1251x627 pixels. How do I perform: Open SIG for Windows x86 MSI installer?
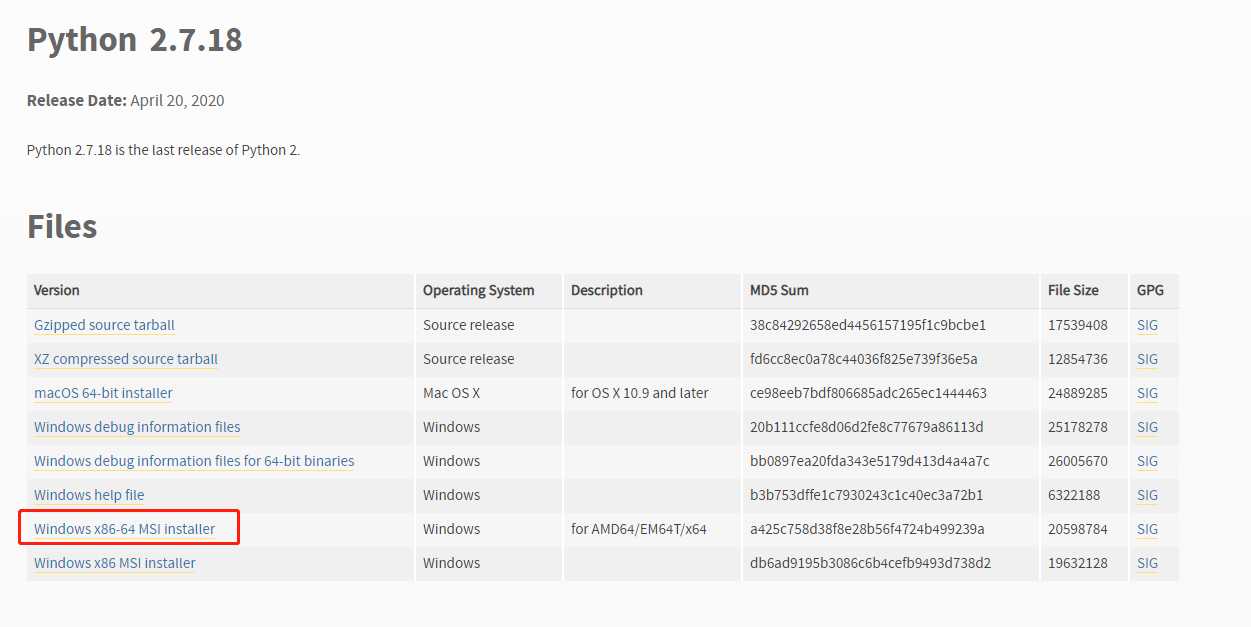click(1147, 563)
